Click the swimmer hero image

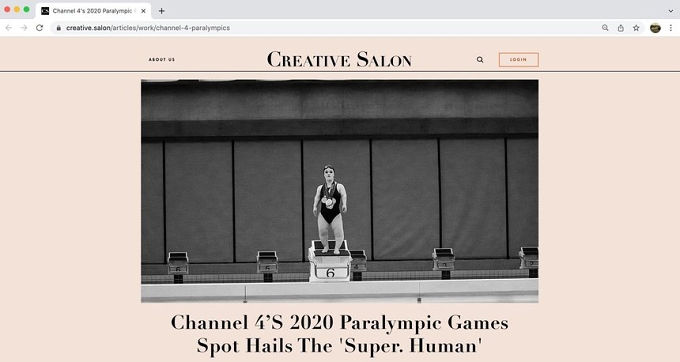[340, 191]
